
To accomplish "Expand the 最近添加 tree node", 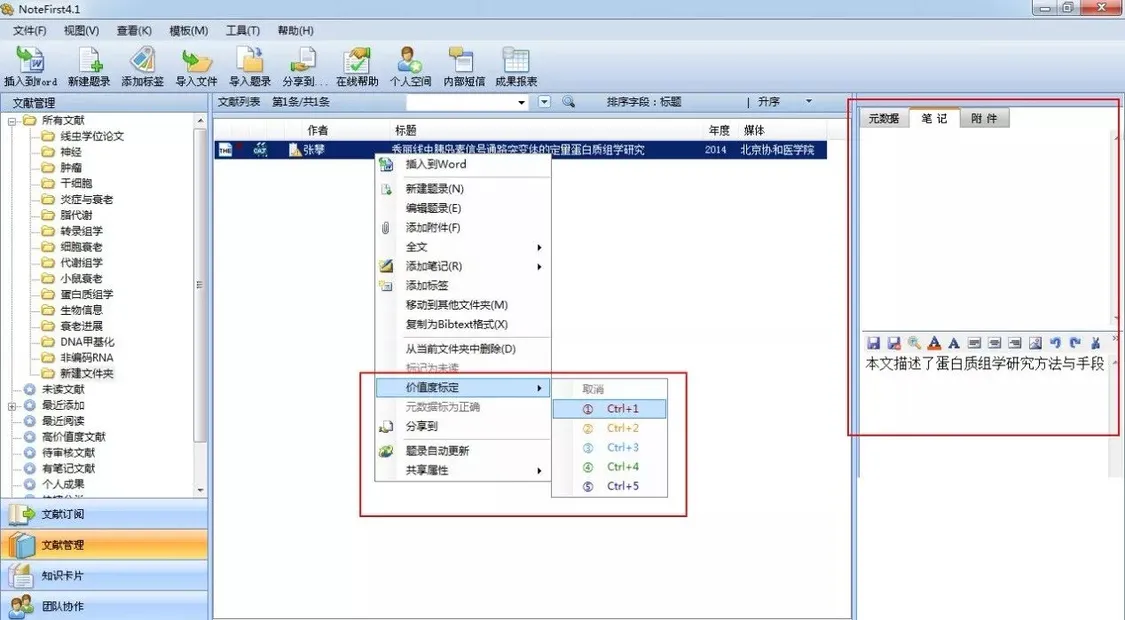I will [x=12, y=406].
